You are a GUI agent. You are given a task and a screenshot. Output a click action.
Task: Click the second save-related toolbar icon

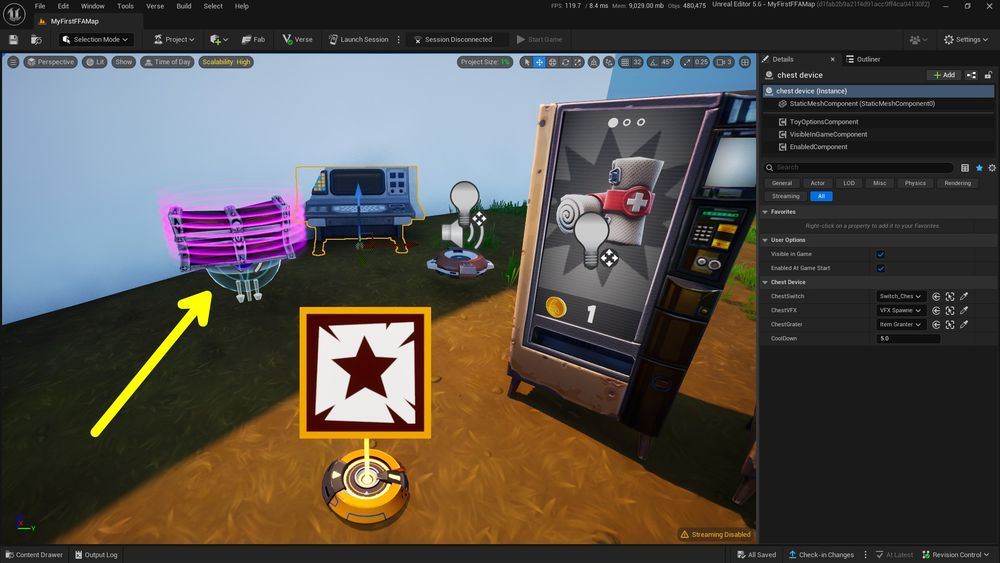pos(36,40)
